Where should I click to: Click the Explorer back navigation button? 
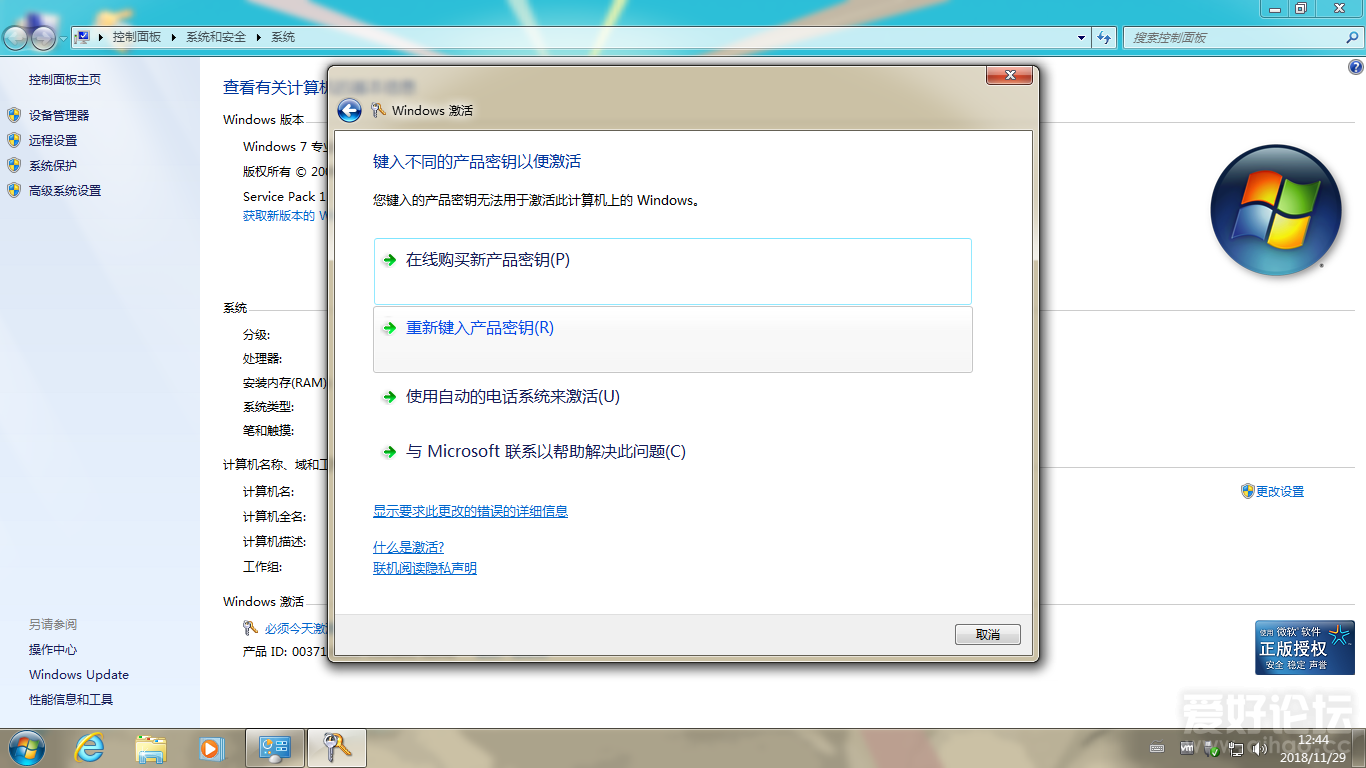coord(16,38)
